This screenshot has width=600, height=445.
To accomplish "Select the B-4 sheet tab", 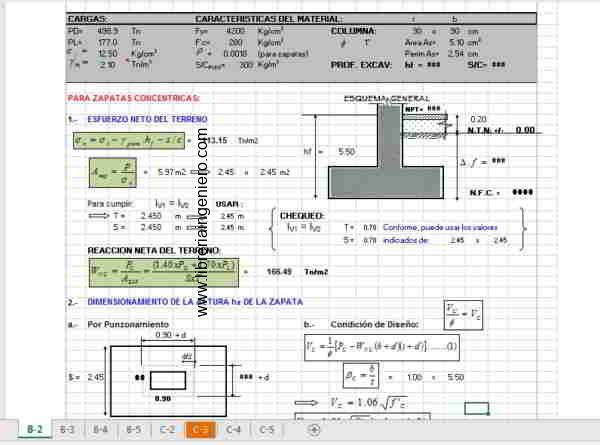I will point(101,430).
